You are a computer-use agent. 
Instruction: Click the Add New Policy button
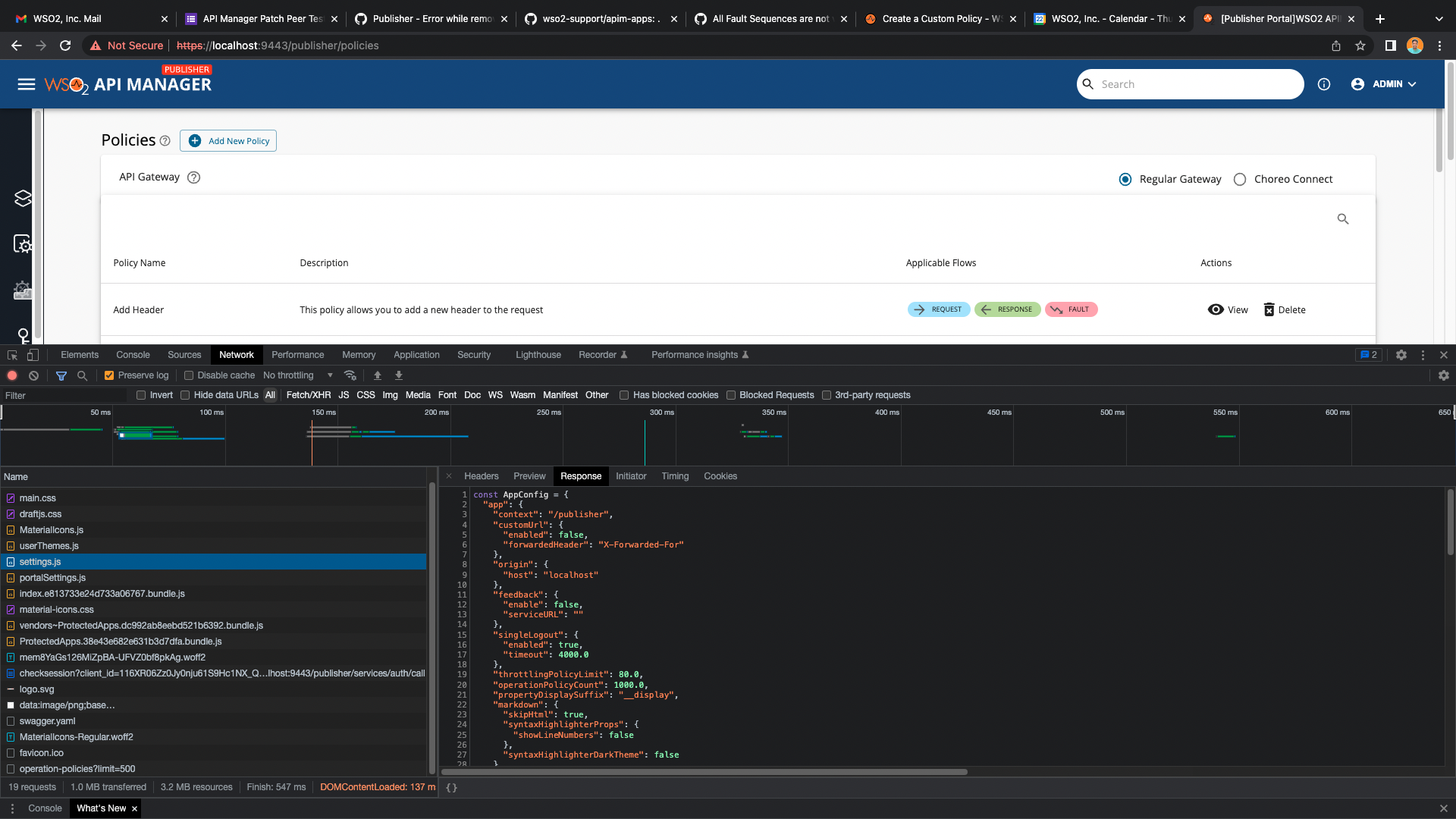click(x=227, y=140)
